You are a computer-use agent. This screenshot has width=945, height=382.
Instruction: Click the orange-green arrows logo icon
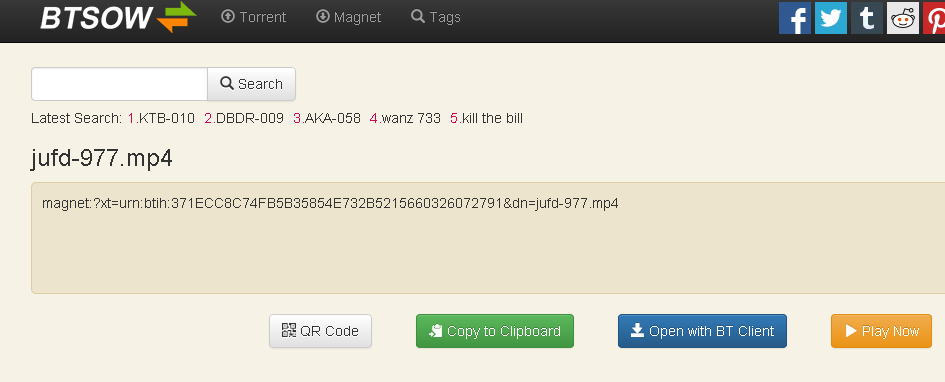pos(177,17)
